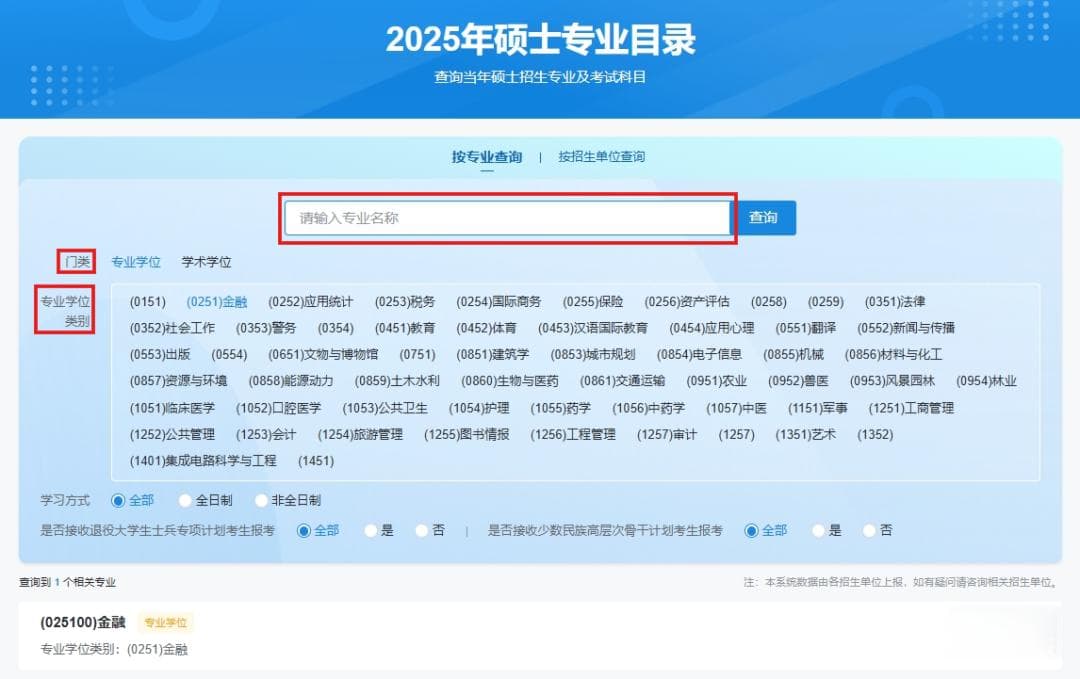
Task: Choose category (1055)药学
Action: click(x=560, y=408)
